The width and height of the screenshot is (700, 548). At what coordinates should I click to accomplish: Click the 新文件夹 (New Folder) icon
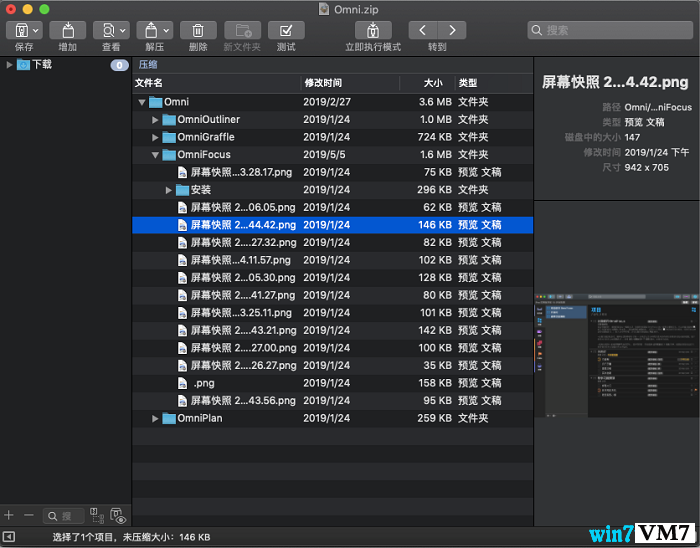pos(242,30)
